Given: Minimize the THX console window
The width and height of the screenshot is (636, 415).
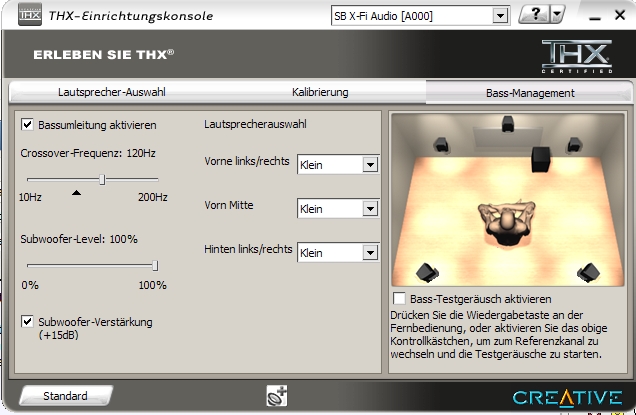Looking at the screenshot, I should tap(594, 18).
